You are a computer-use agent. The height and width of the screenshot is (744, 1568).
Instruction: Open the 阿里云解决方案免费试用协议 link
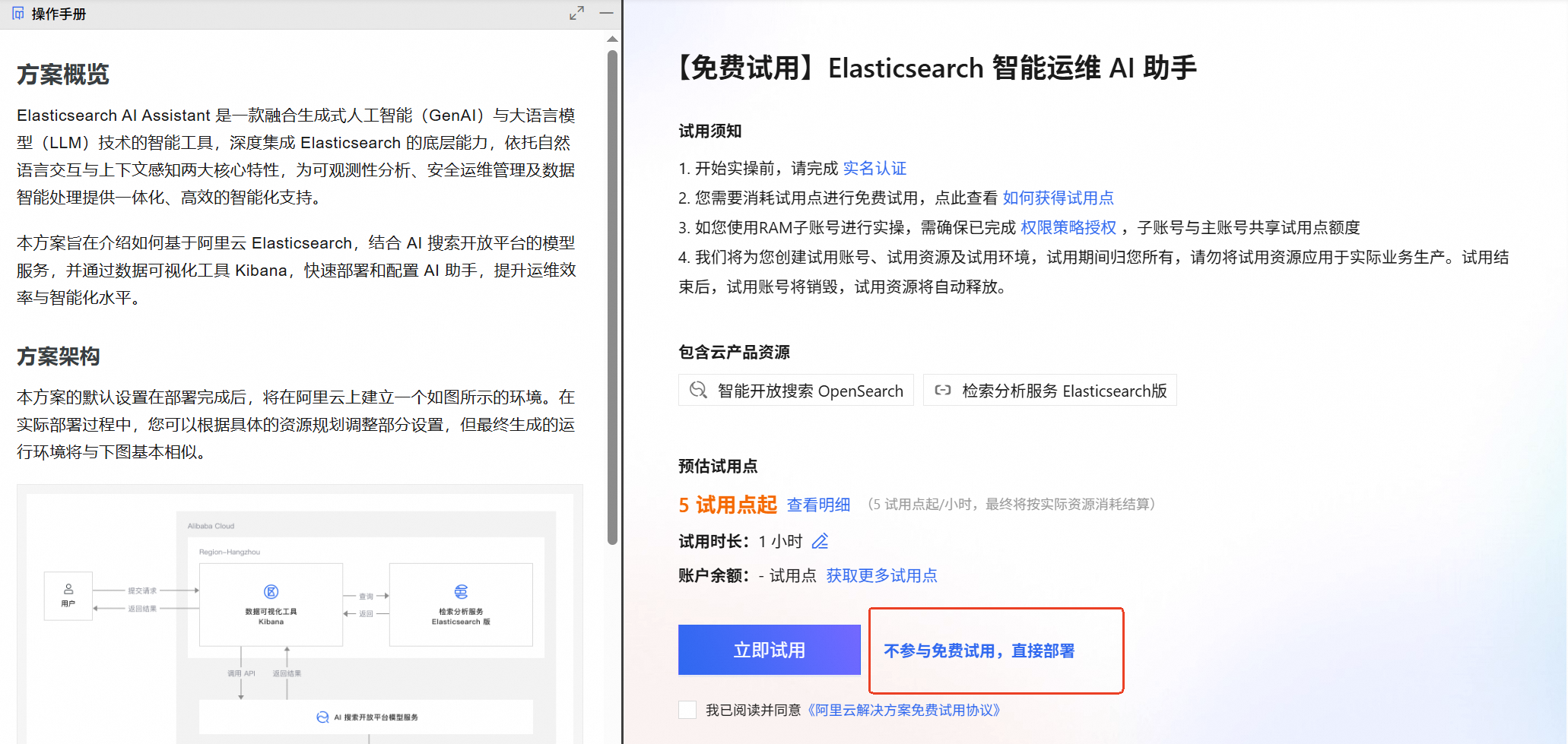pos(904,710)
